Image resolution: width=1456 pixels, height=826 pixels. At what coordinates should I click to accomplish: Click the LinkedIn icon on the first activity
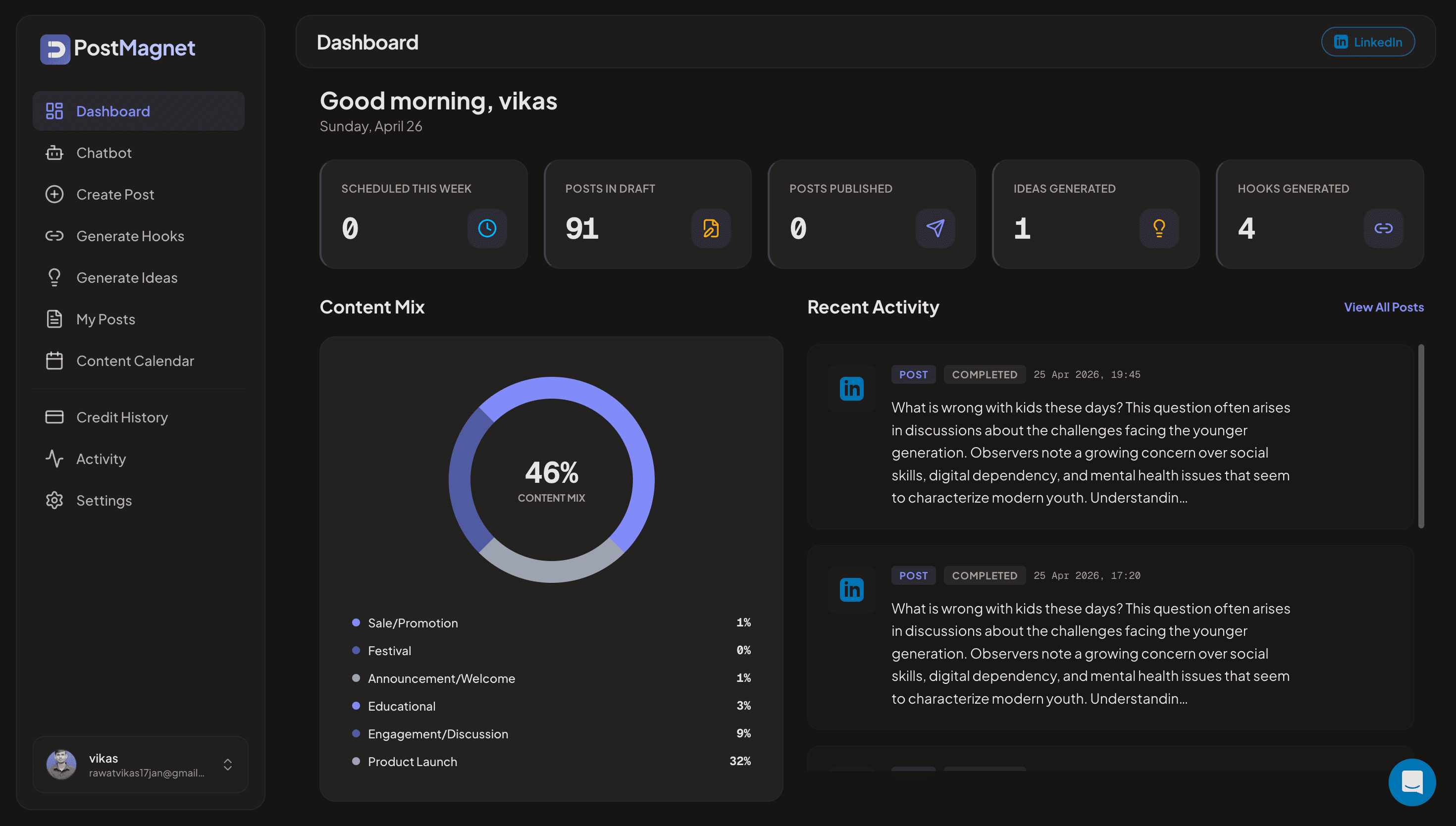pos(851,389)
